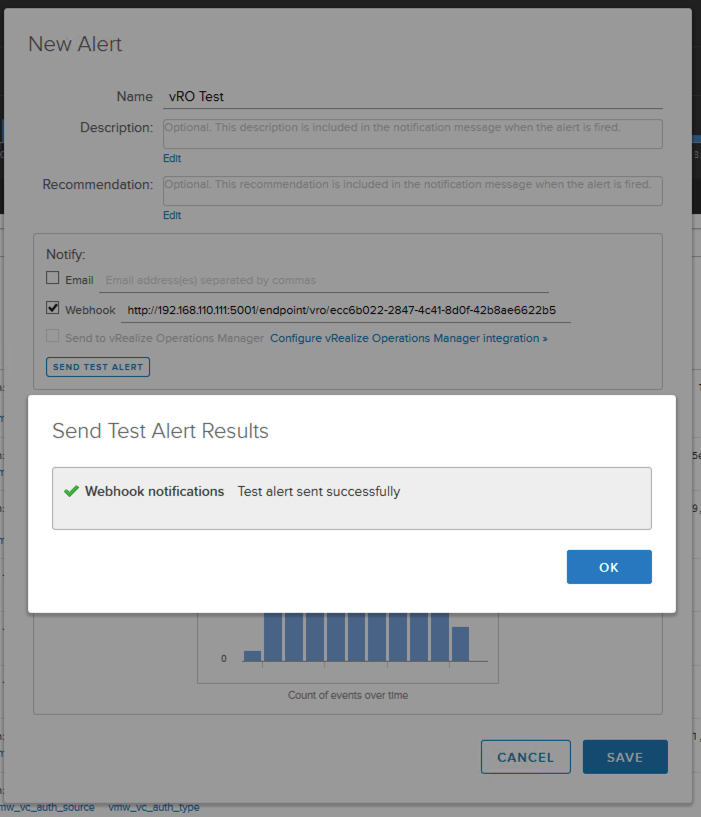Viewport: 701px width, 817px height.
Task: Click into the Description text box
Action: [412, 133]
